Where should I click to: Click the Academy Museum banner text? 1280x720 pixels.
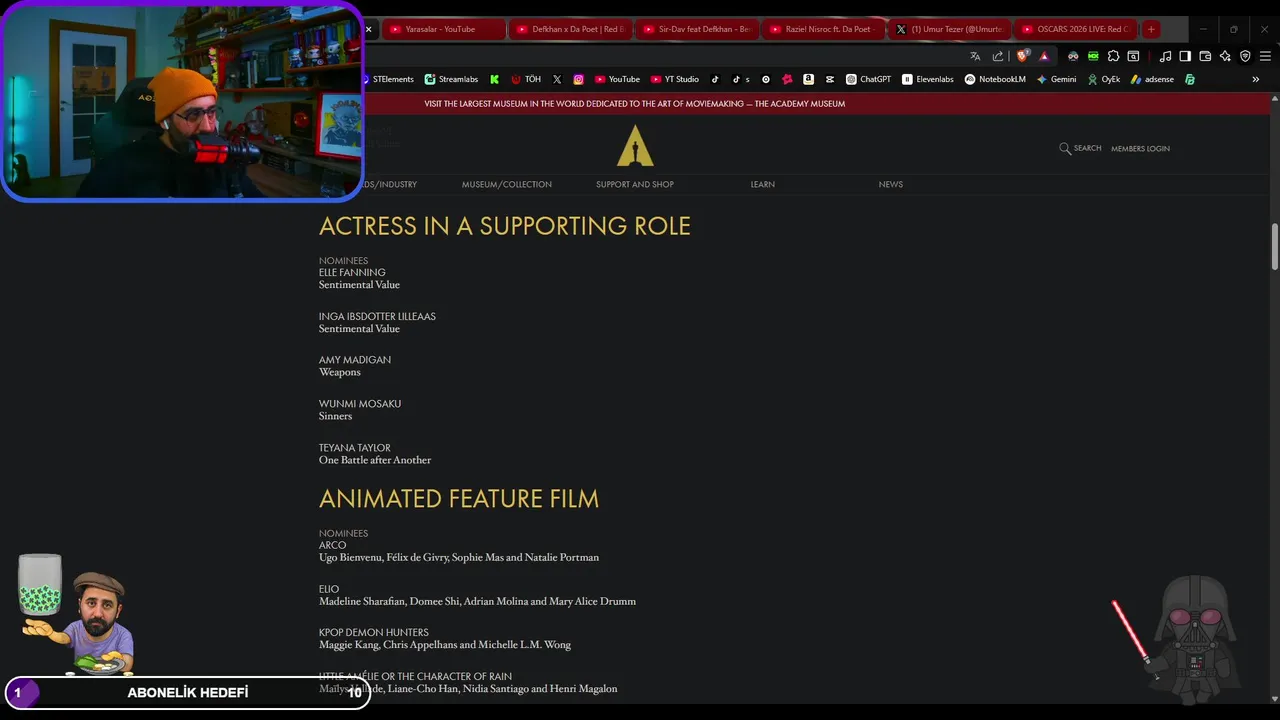[634, 104]
